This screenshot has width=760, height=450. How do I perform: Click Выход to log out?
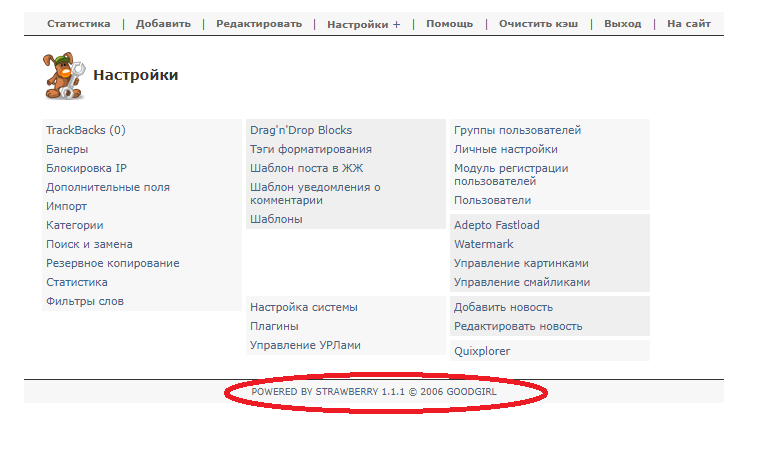tap(622, 24)
